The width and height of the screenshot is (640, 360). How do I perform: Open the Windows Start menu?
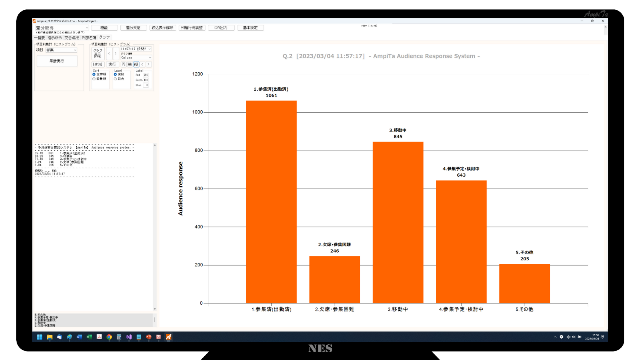39,337
